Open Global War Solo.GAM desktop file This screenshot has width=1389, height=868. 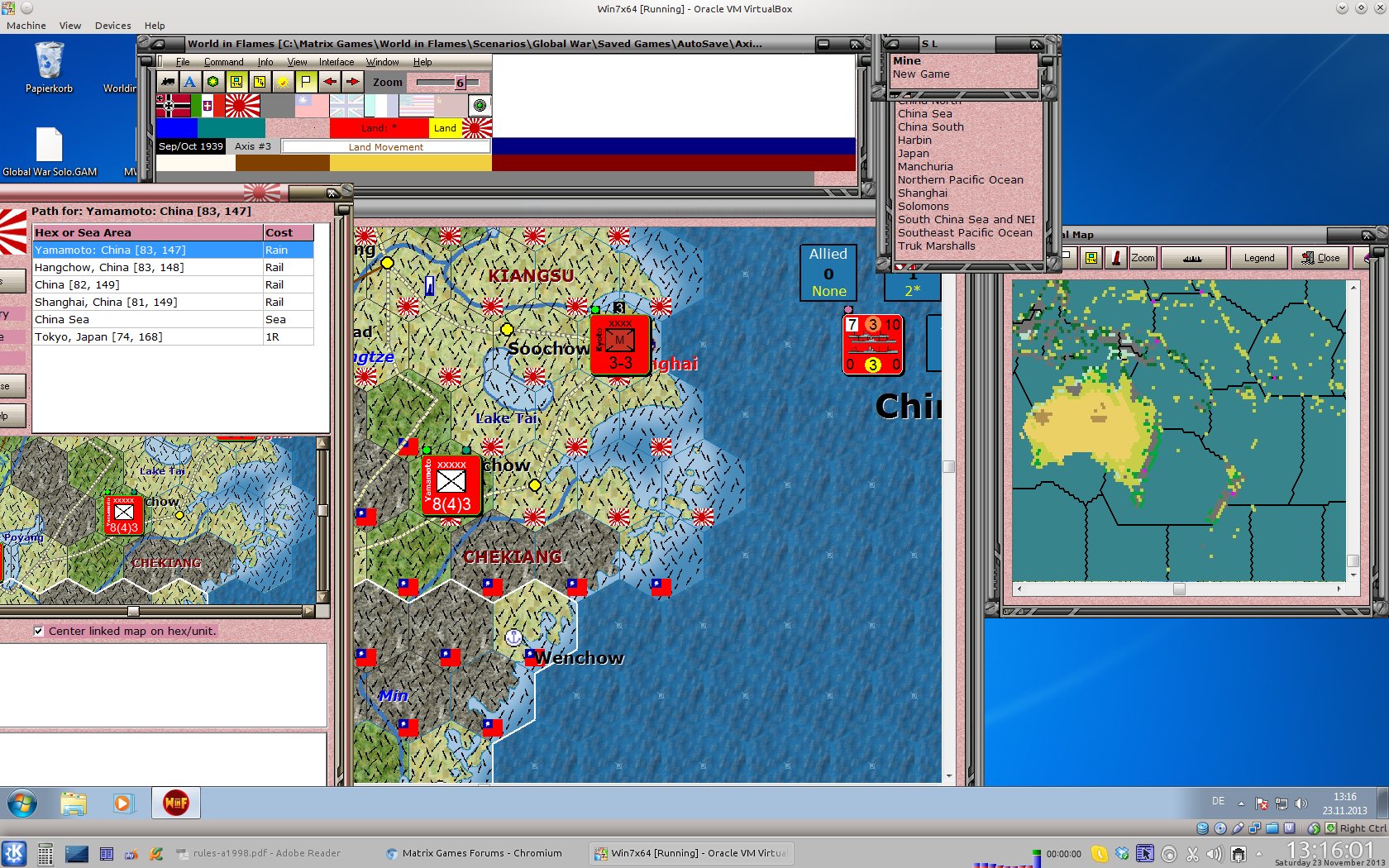pyautogui.click(x=50, y=152)
